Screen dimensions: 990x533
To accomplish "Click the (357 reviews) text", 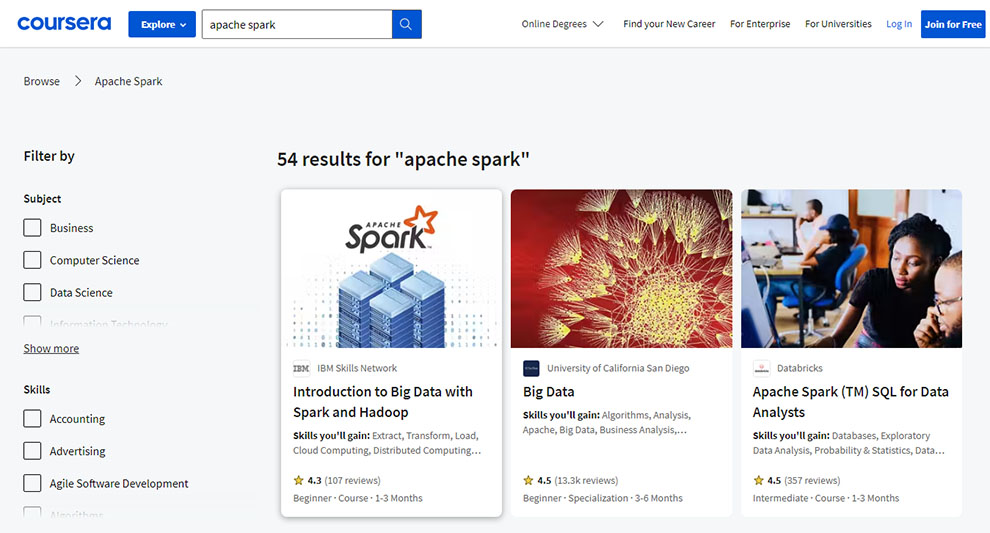I will click(x=812, y=481).
